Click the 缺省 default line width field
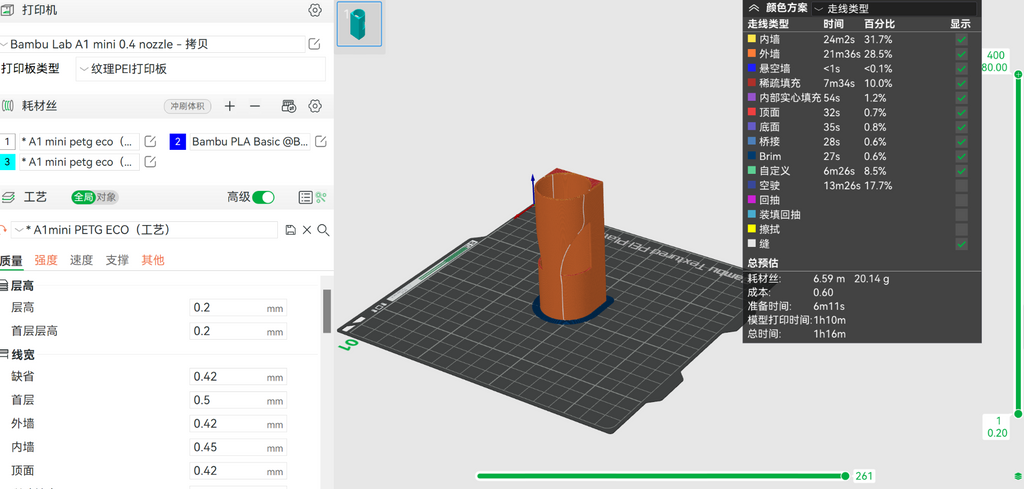 [238, 377]
